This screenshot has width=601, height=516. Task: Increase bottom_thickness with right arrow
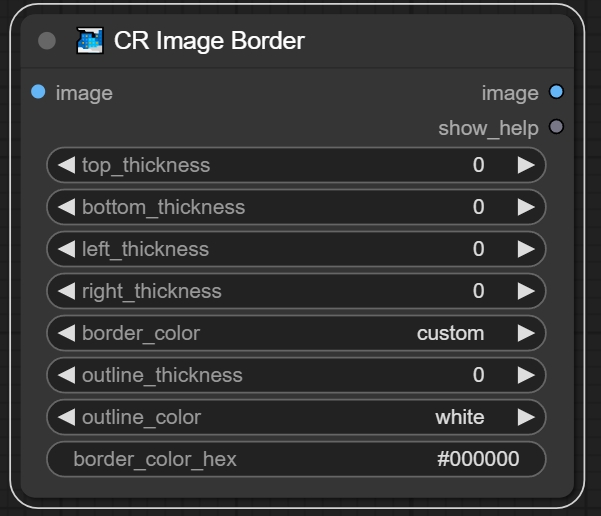526,207
